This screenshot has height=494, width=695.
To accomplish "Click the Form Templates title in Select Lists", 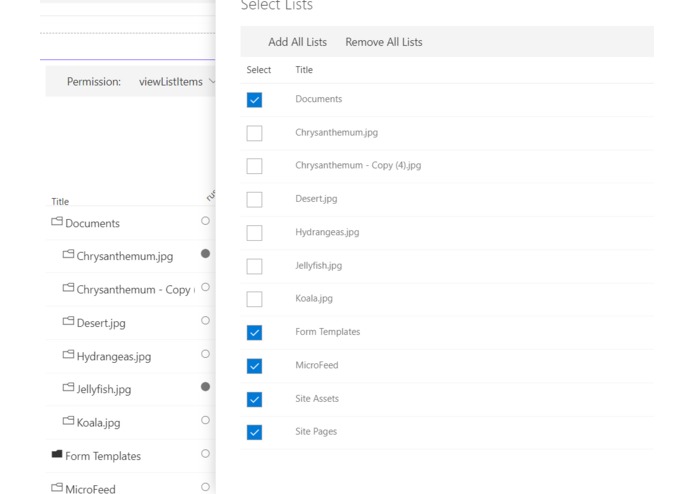I will [x=328, y=332].
